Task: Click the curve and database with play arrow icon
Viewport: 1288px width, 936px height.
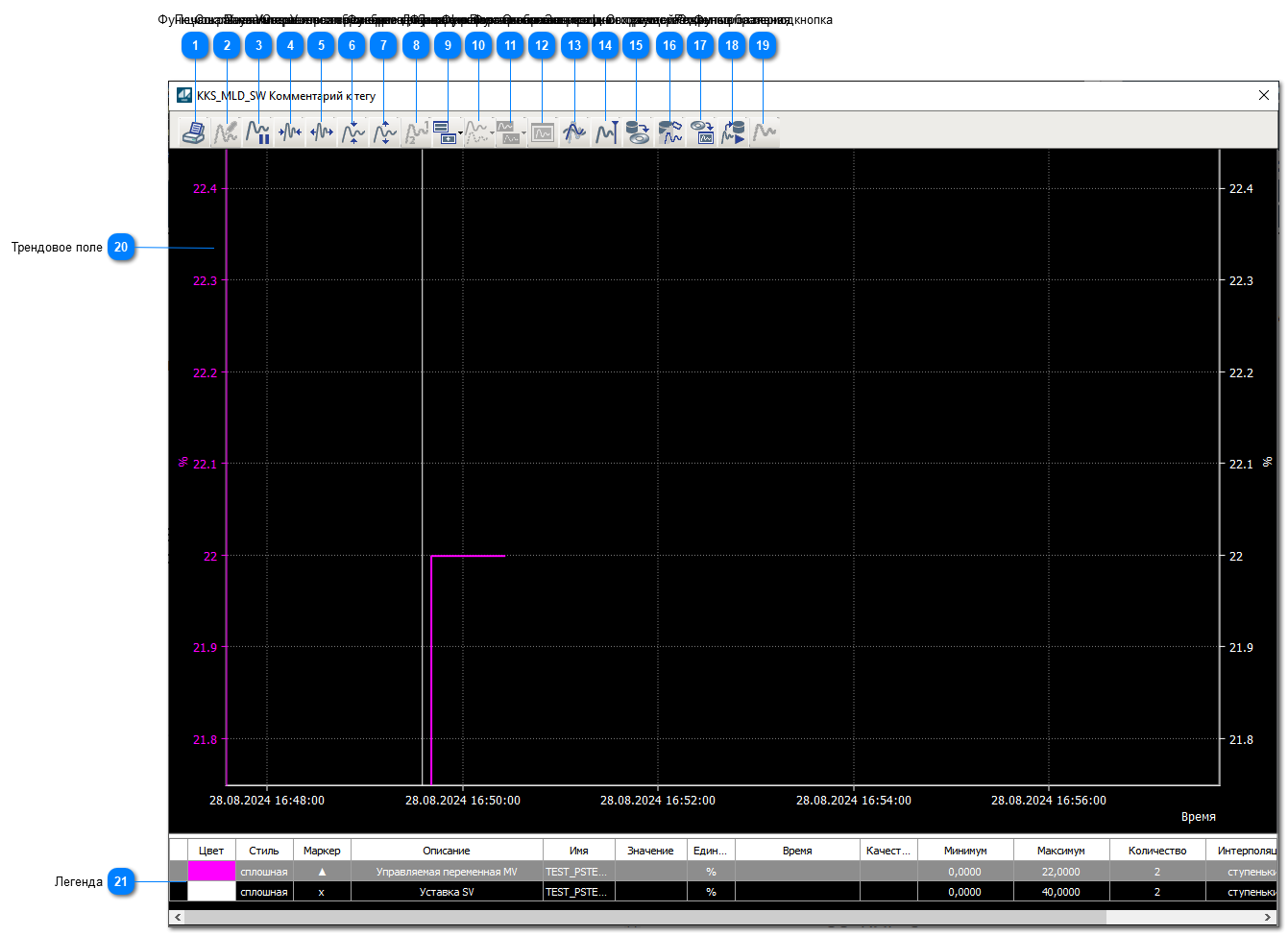Action: click(x=733, y=132)
